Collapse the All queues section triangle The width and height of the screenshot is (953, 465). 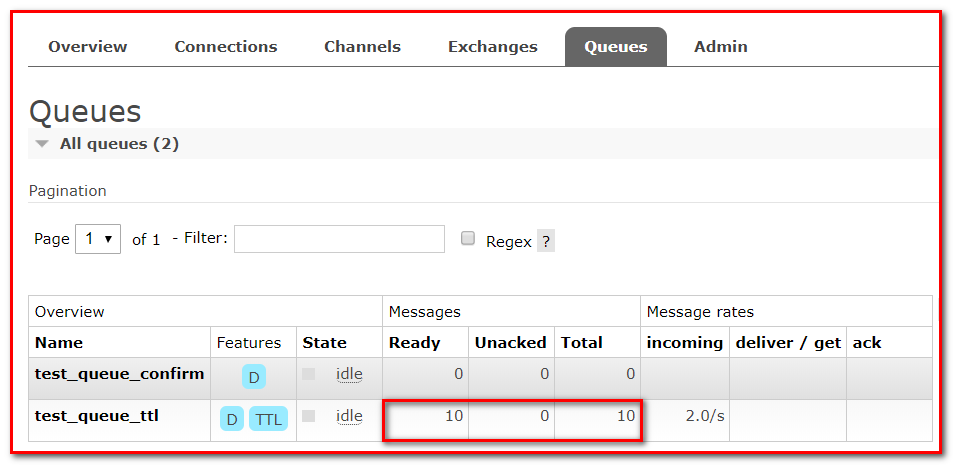click(42, 144)
